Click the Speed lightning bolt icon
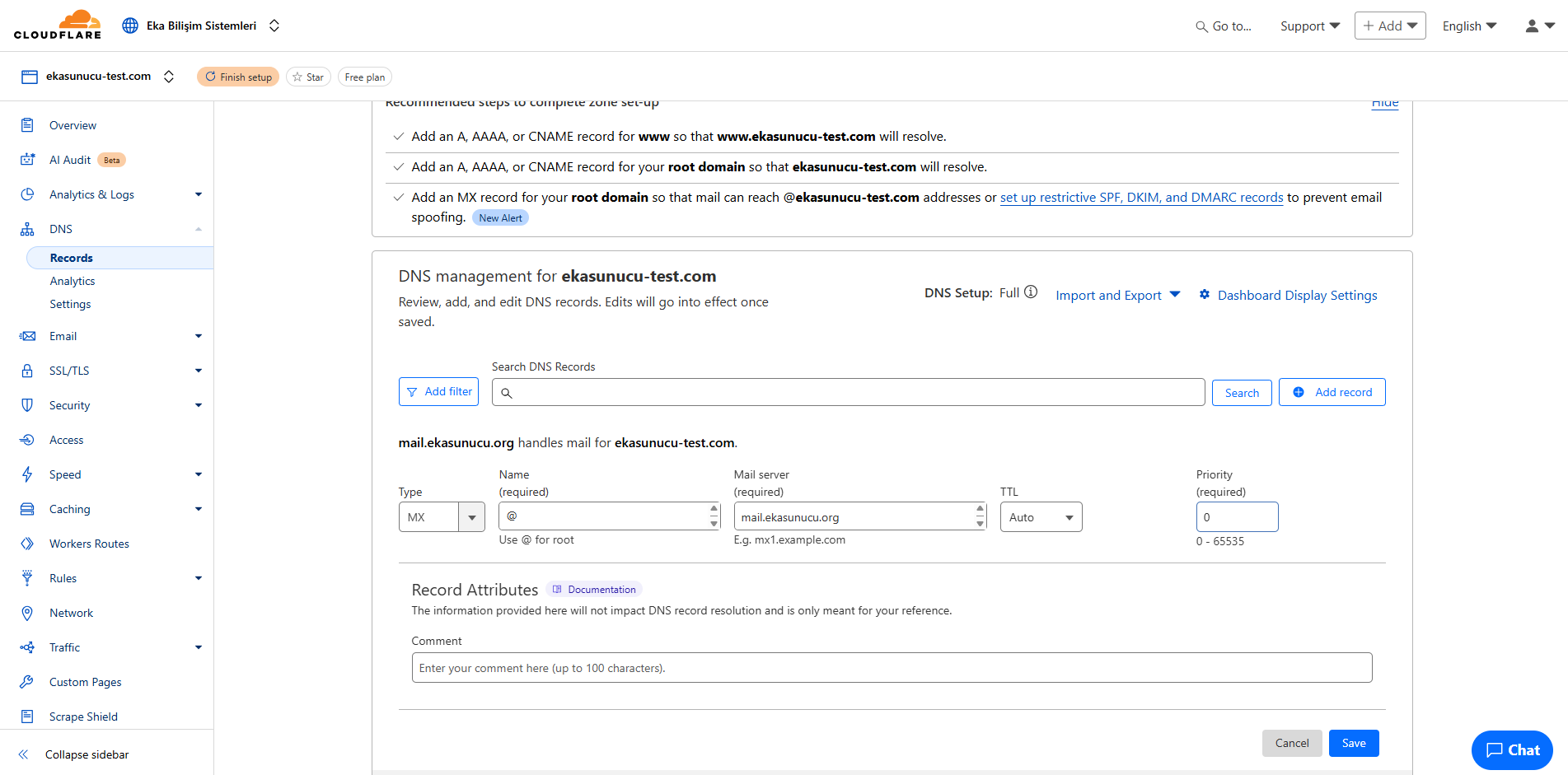Viewport: 1568px width, 775px height. (27, 474)
